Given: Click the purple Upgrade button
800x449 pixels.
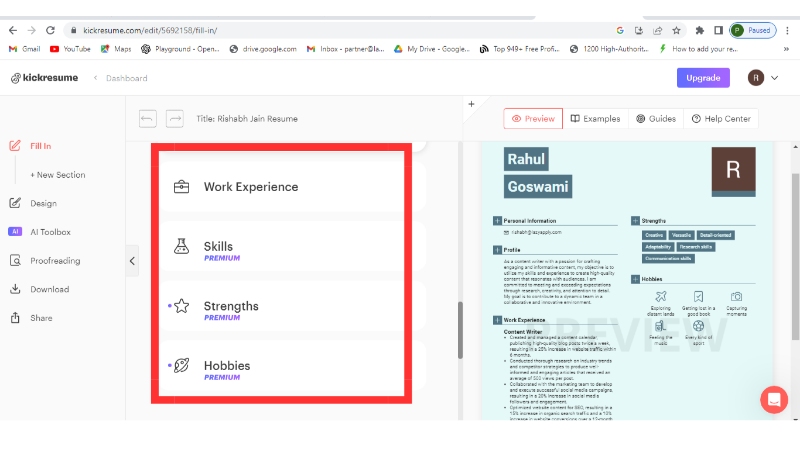Looking at the screenshot, I should [702, 78].
